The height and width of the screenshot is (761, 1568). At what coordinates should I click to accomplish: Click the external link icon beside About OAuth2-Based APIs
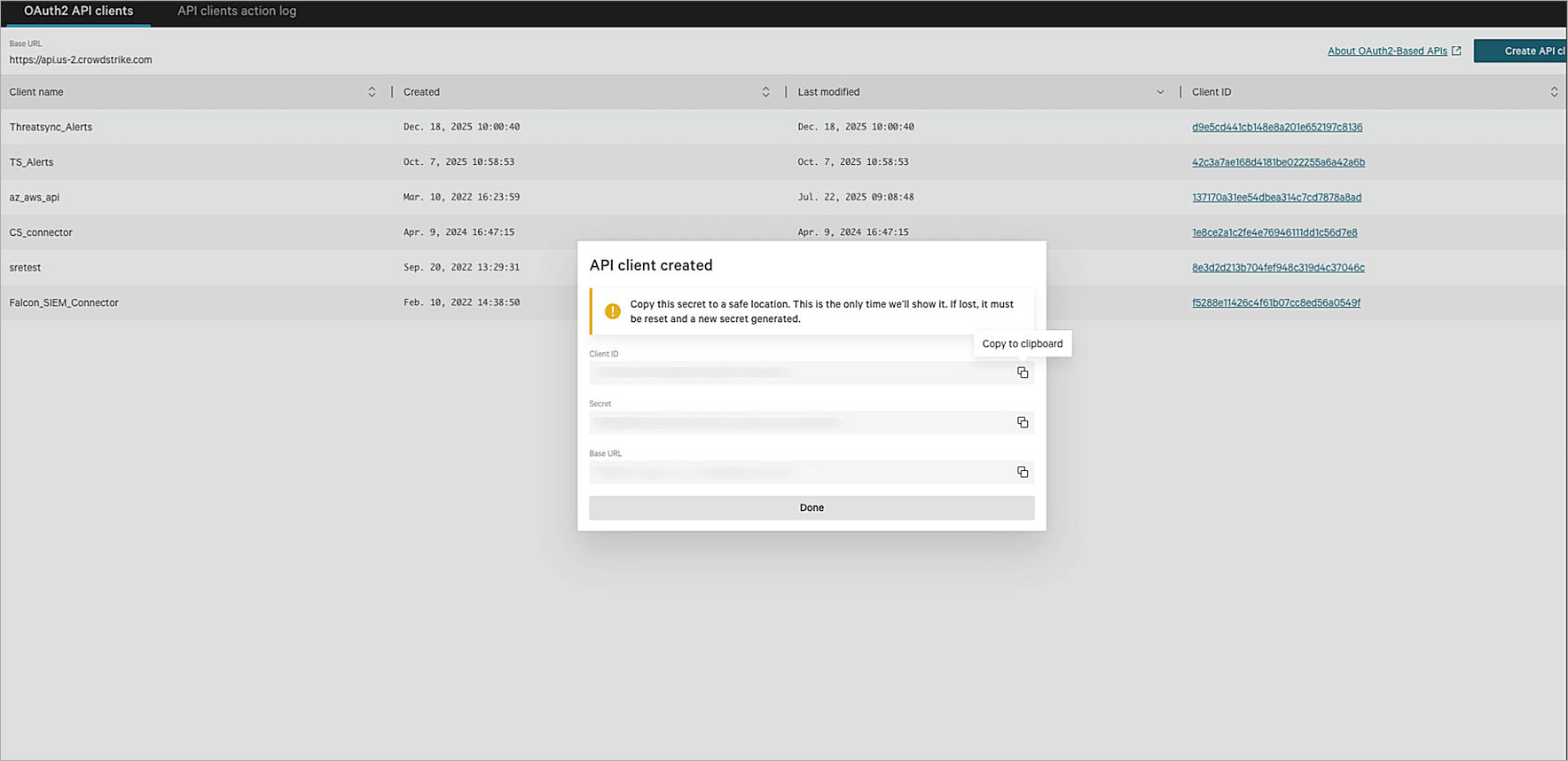point(1456,51)
